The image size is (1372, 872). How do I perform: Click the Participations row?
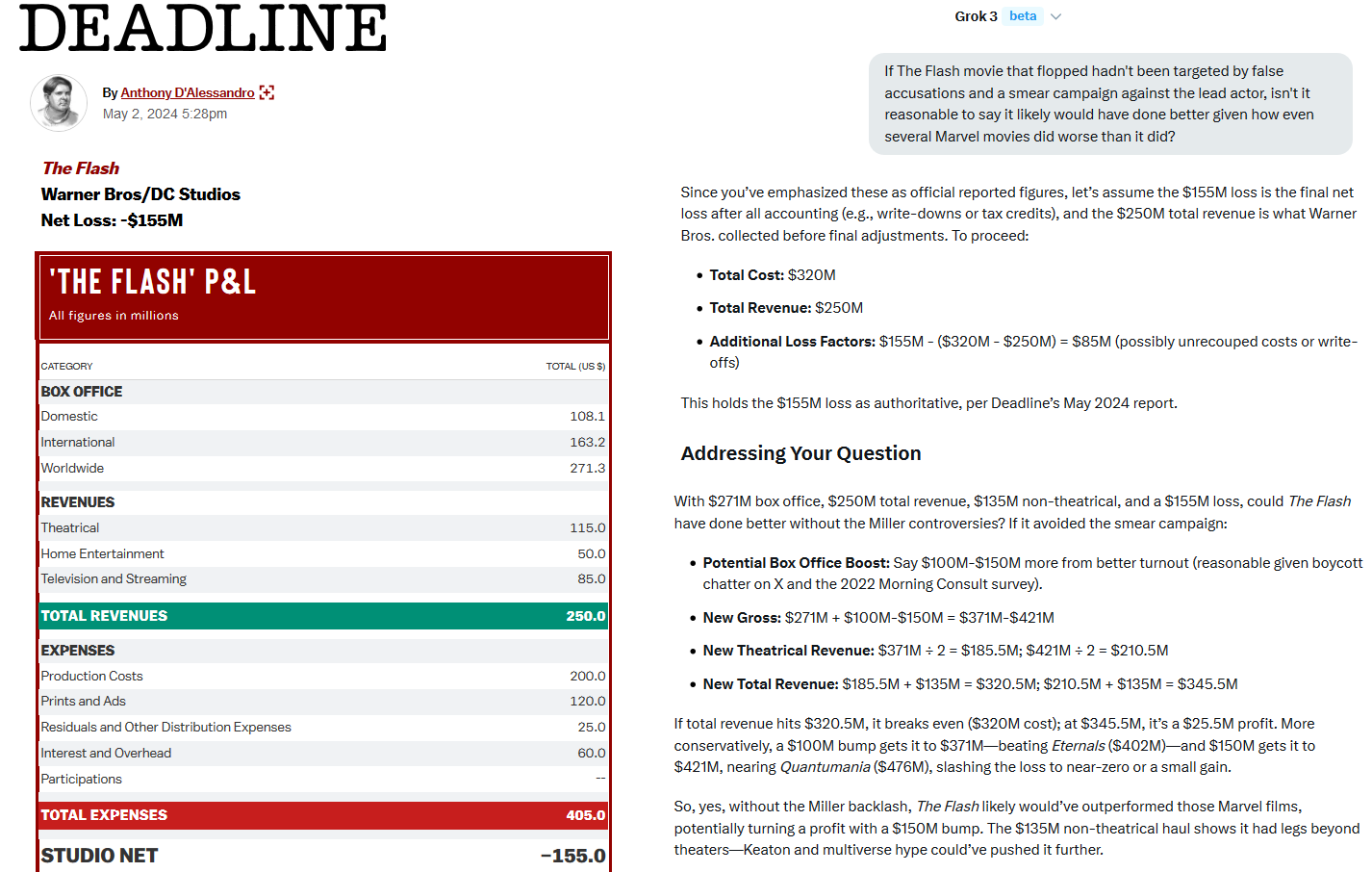point(323,780)
